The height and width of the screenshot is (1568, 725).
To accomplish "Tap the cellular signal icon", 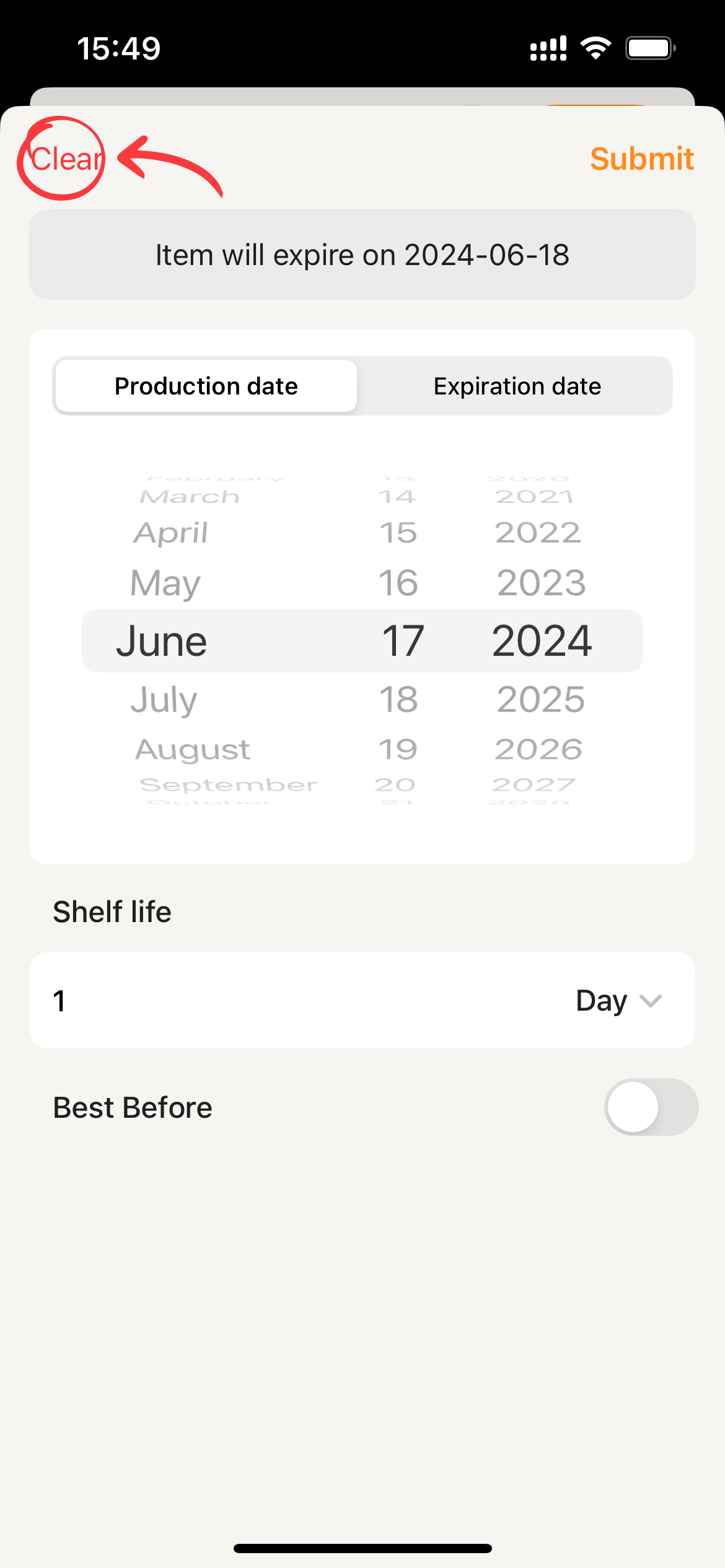I will pyautogui.click(x=548, y=48).
